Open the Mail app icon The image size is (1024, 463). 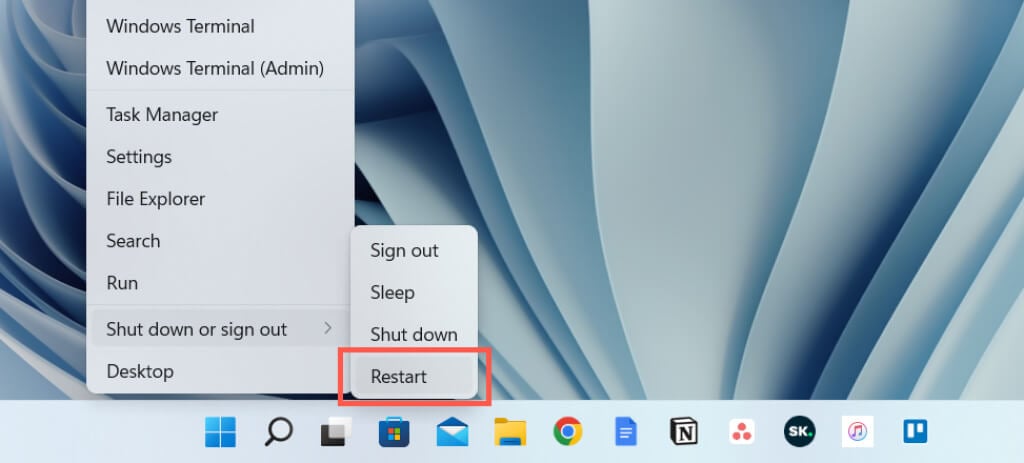click(452, 432)
